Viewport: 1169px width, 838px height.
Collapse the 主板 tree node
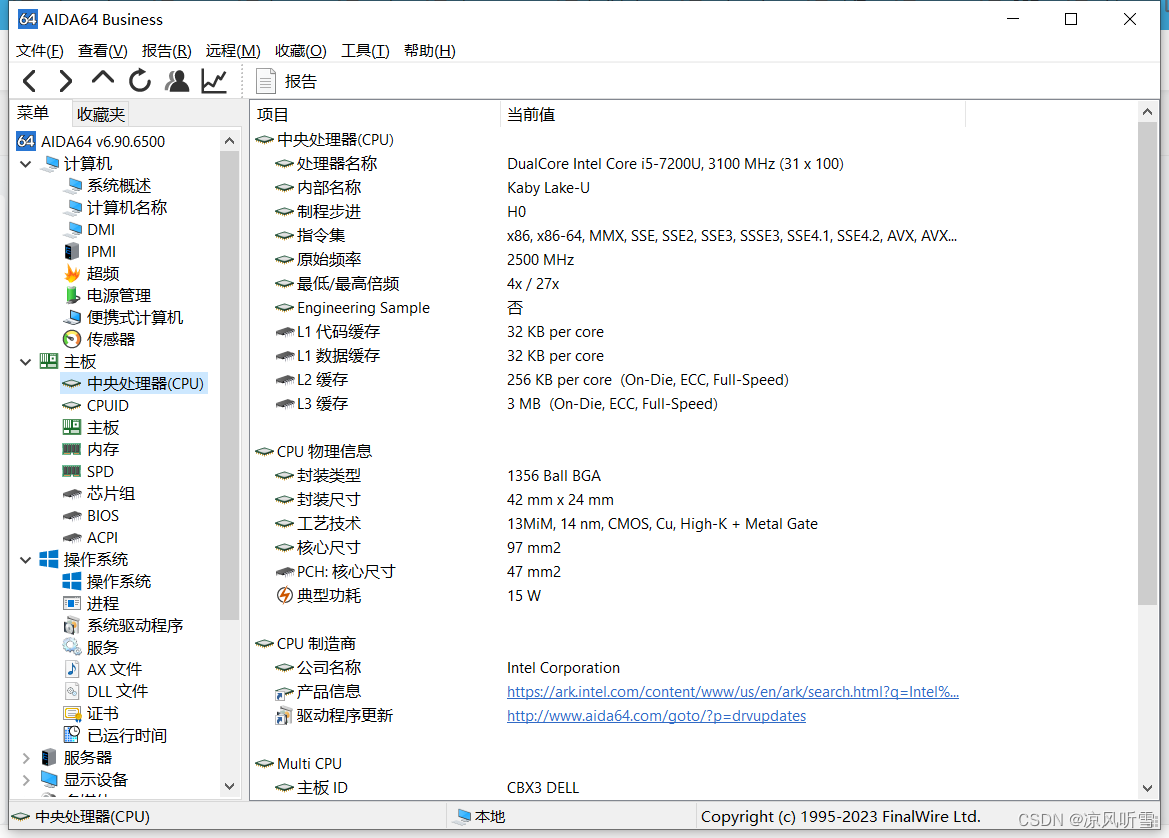coord(25,362)
